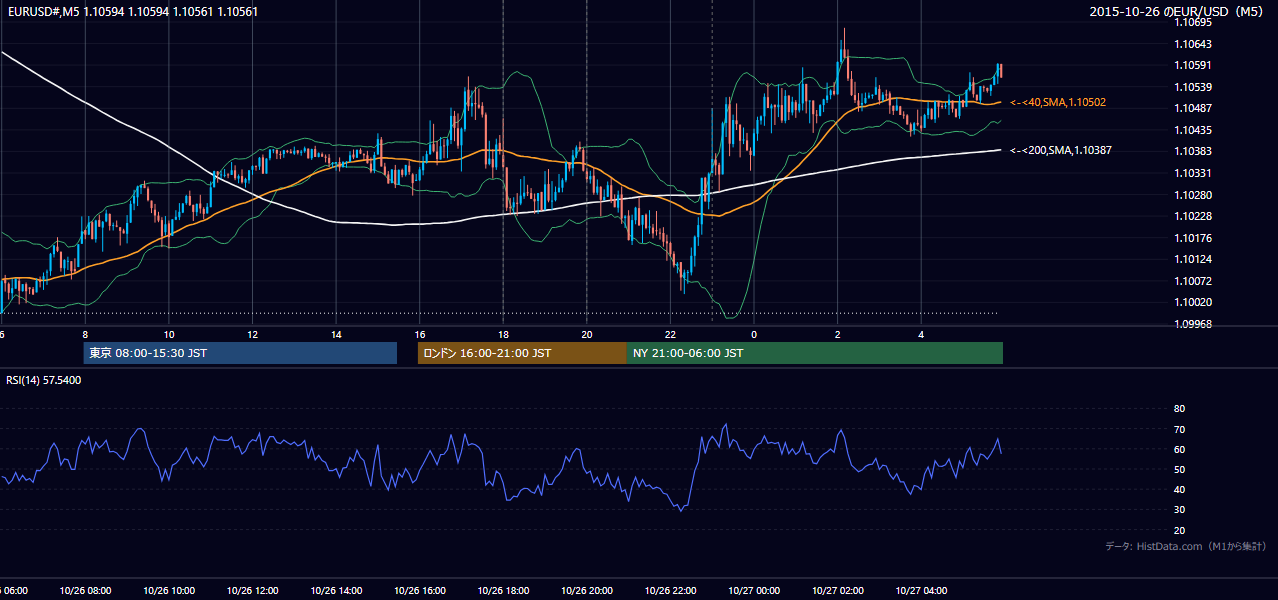Click RSI axis level 50

click(x=1179, y=469)
